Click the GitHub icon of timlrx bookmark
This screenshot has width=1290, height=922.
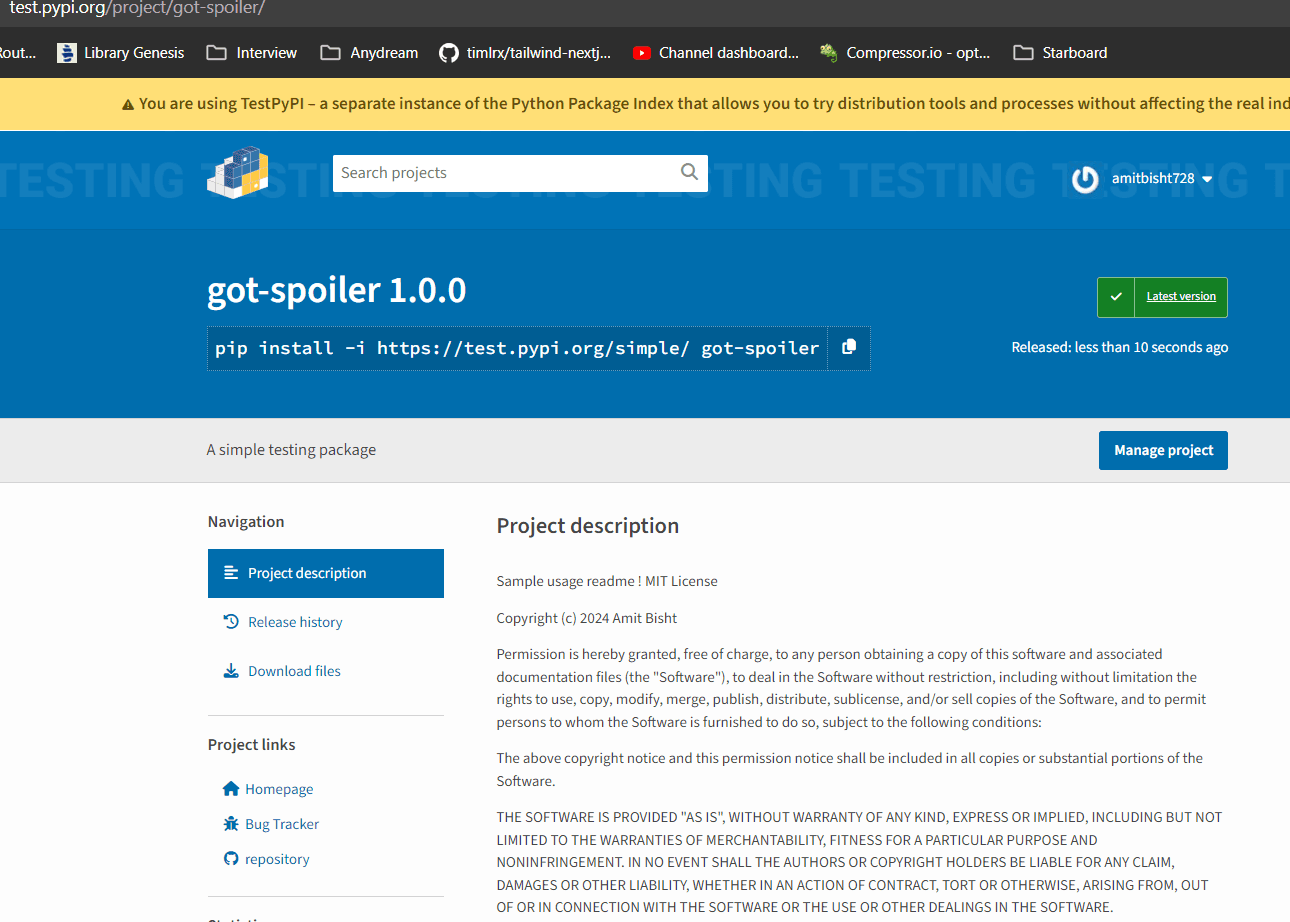(x=449, y=53)
